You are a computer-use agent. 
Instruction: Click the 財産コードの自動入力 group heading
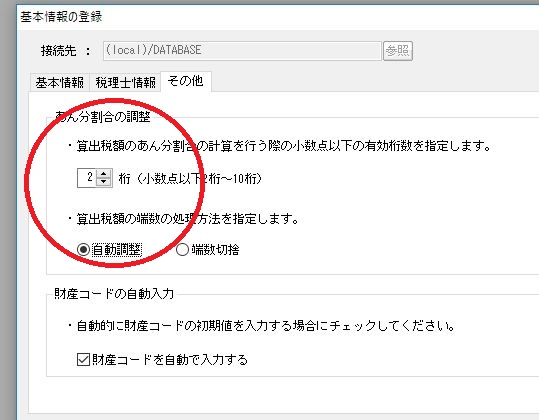pos(114,294)
